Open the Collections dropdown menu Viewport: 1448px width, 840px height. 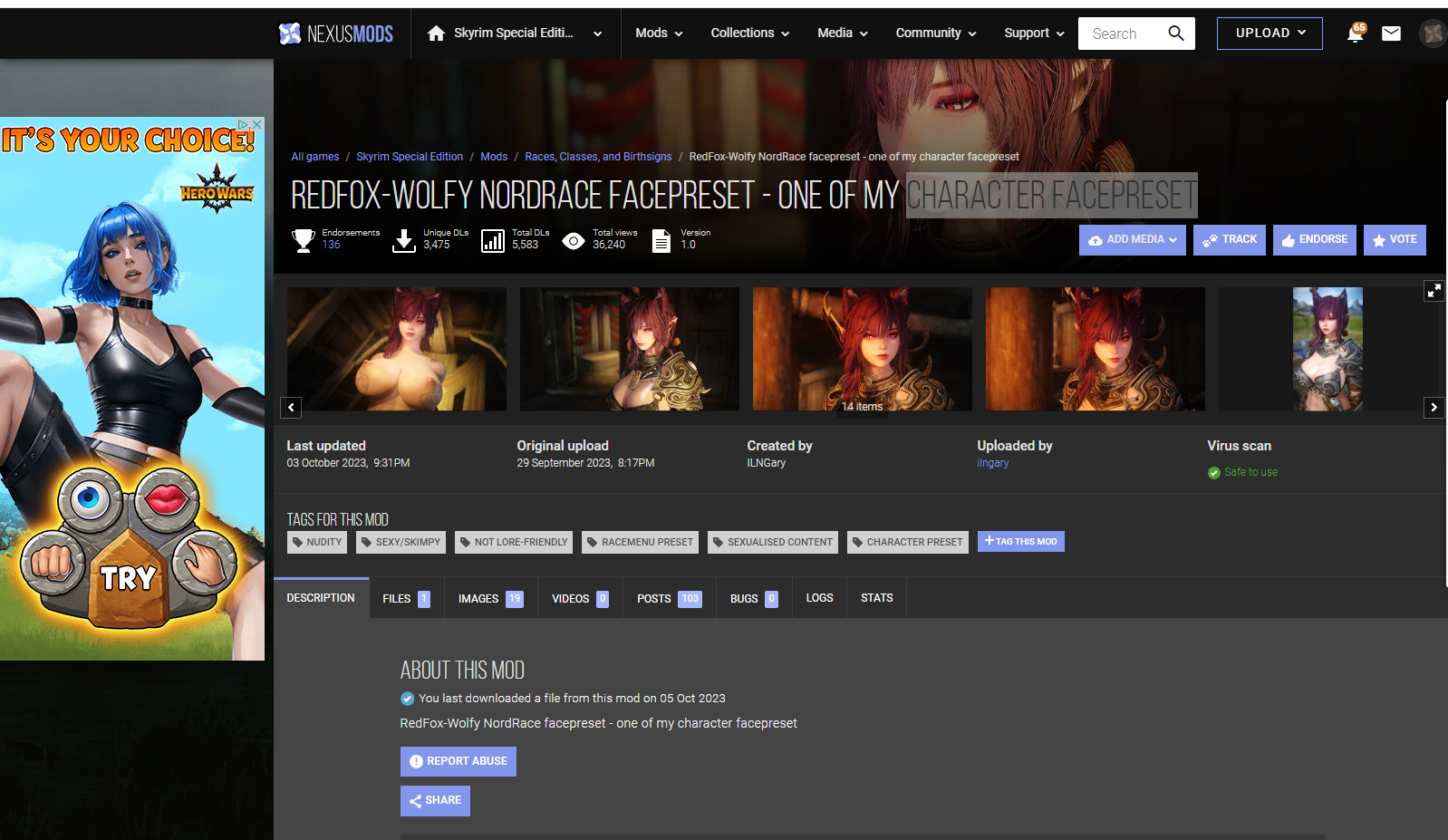point(750,34)
